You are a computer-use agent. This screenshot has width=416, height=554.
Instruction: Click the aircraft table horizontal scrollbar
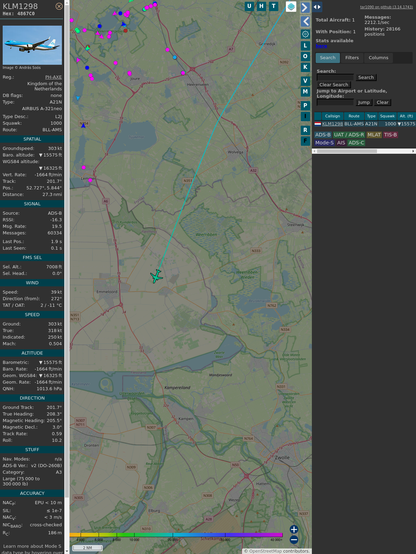tap(364, 151)
